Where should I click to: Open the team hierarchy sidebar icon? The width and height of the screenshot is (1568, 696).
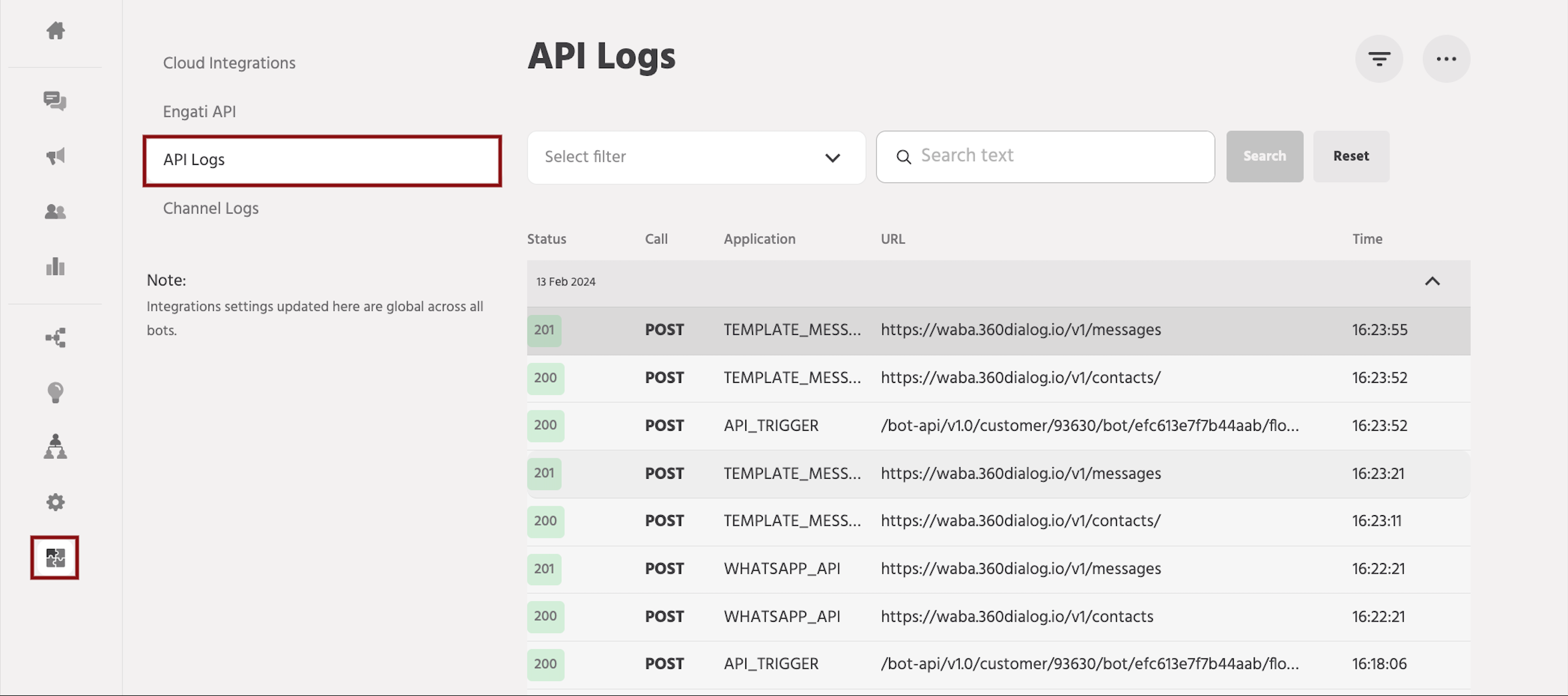55,447
